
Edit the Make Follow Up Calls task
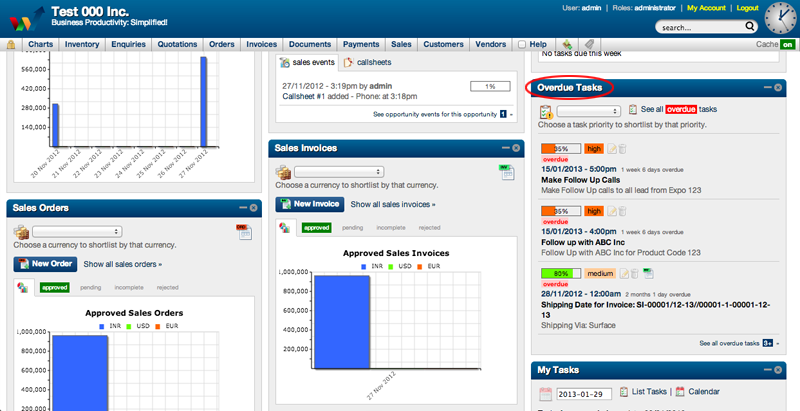pyautogui.click(x=611, y=148)
